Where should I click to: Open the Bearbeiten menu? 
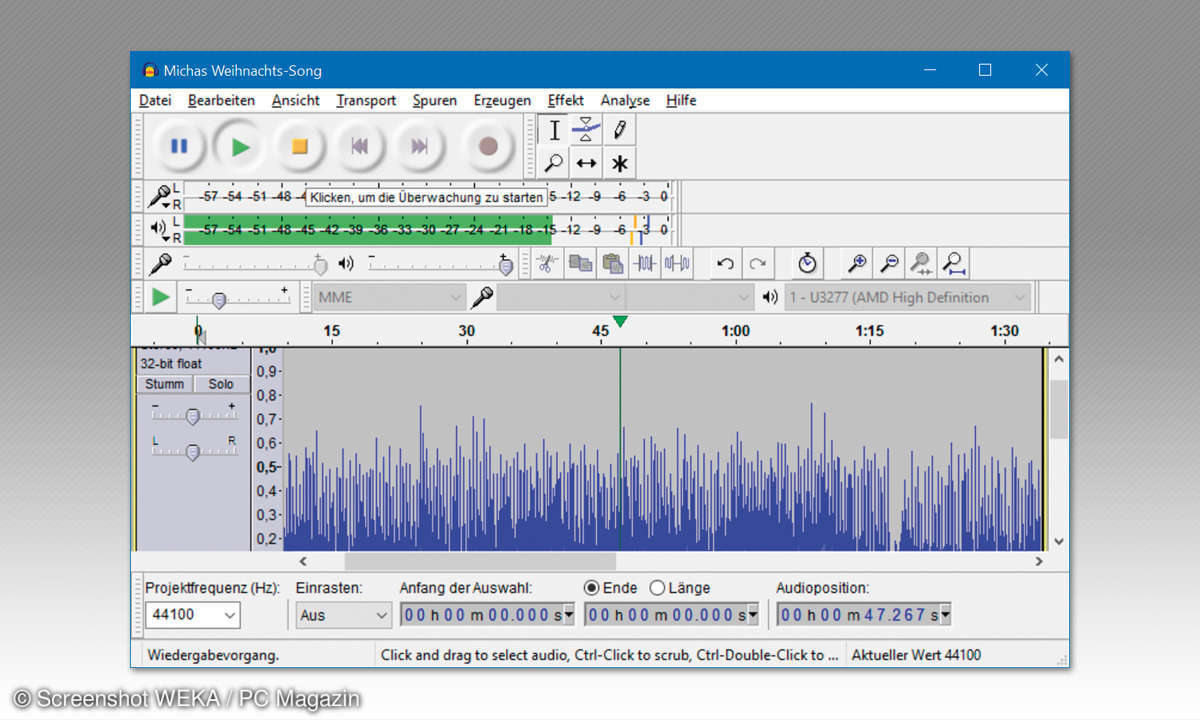(221, 100)
